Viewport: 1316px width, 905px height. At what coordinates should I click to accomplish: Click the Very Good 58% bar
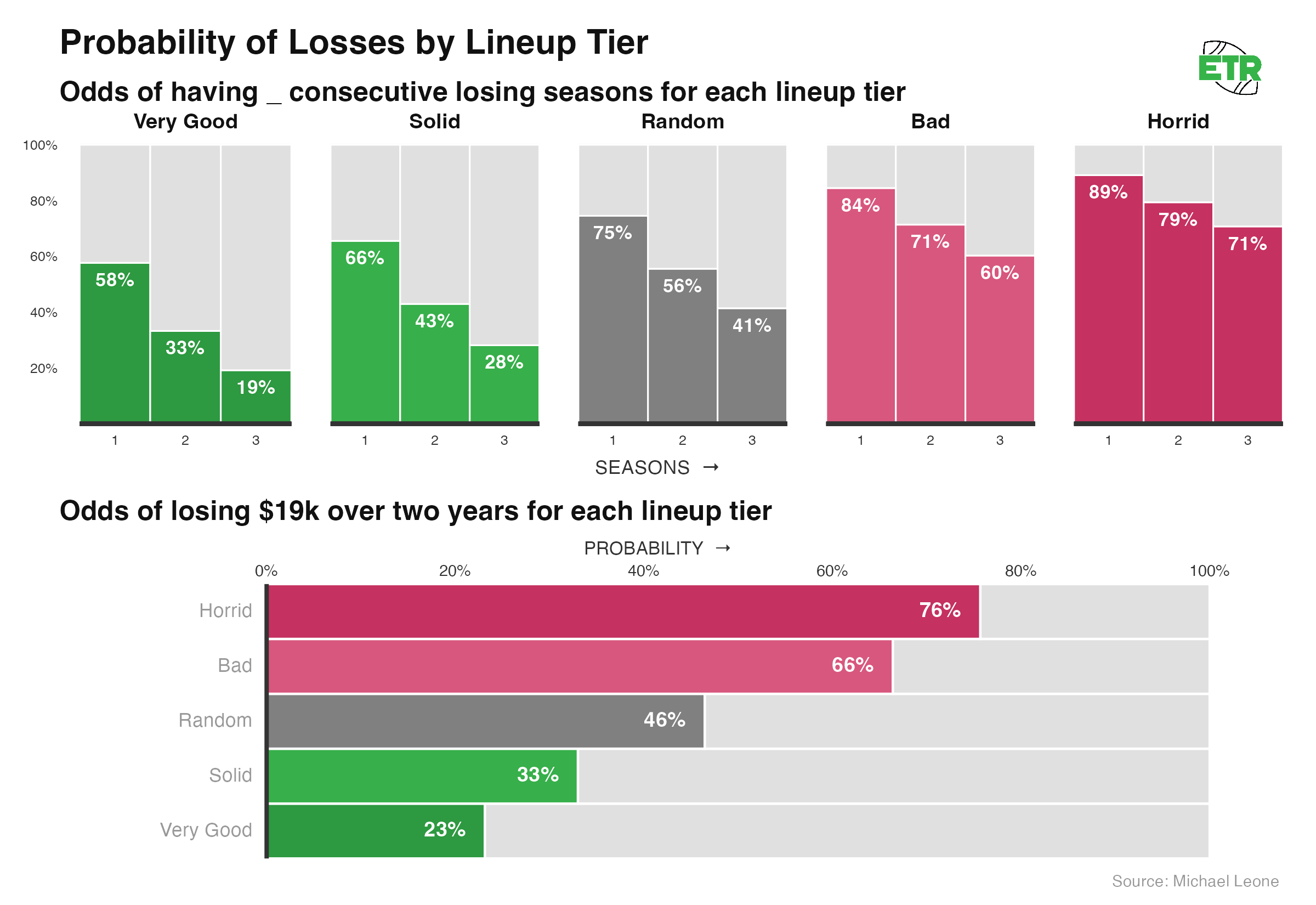click(x=115, y=342)
